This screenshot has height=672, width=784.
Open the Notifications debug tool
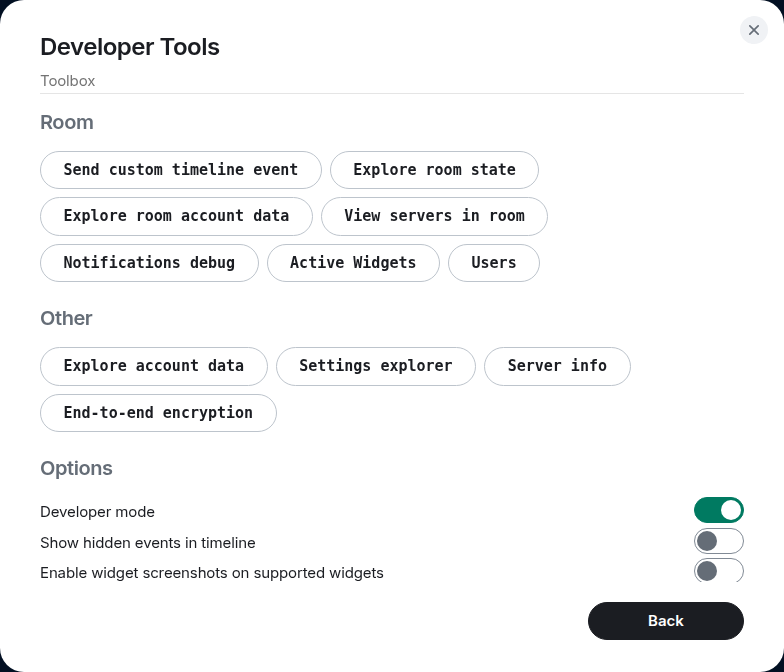coord(149,263)
